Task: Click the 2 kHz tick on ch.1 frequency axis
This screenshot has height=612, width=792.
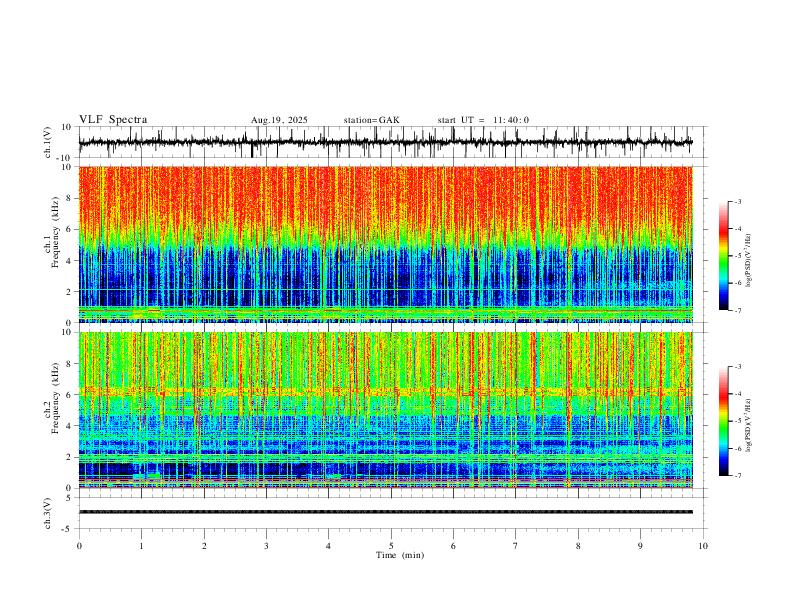Action: (70, 291)
